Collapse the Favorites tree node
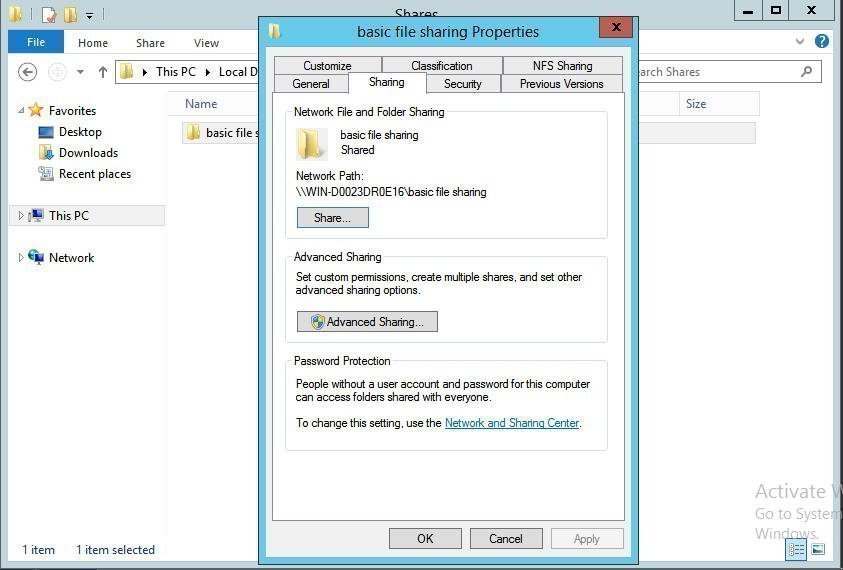Image resolution: width=843 pixels, height=570 pixels. [x=21, y=110]
